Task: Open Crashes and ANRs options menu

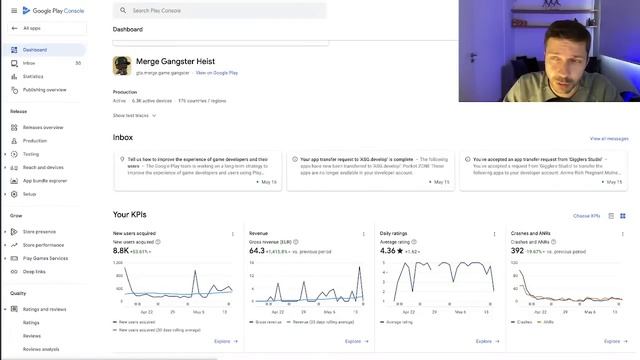Action: click(x=622, y=234)
